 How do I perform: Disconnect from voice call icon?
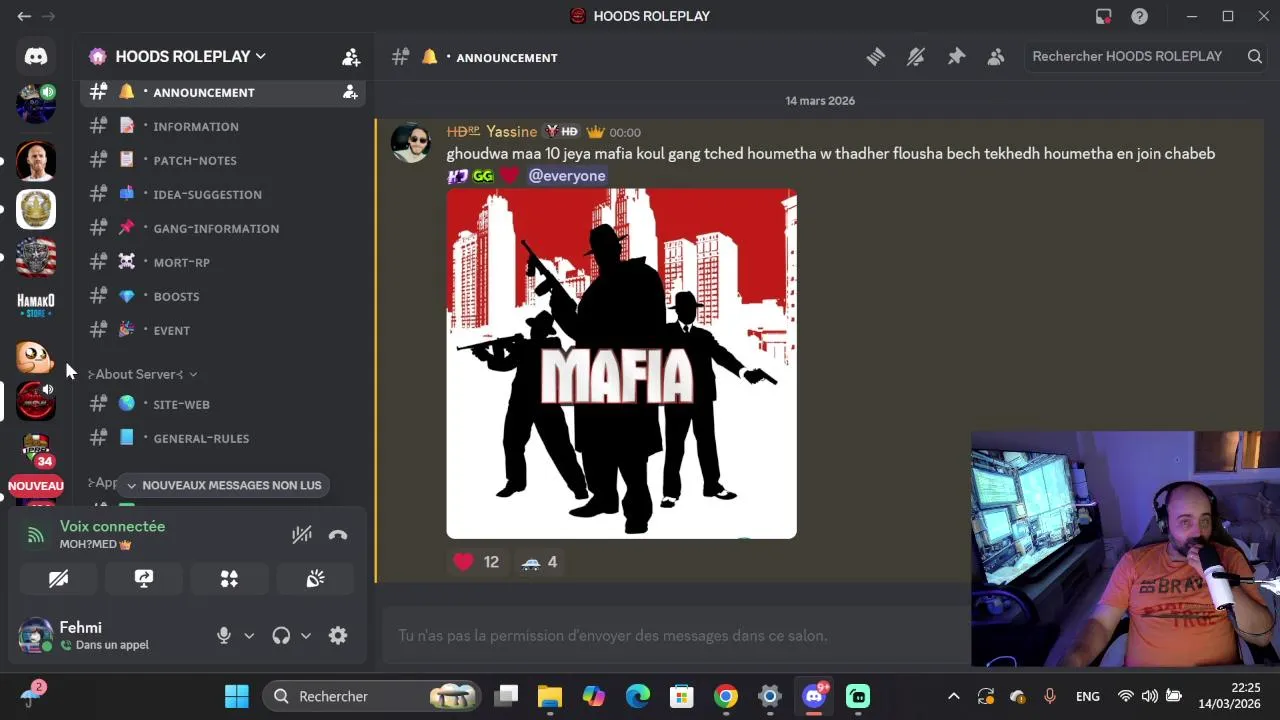[338, 535]
